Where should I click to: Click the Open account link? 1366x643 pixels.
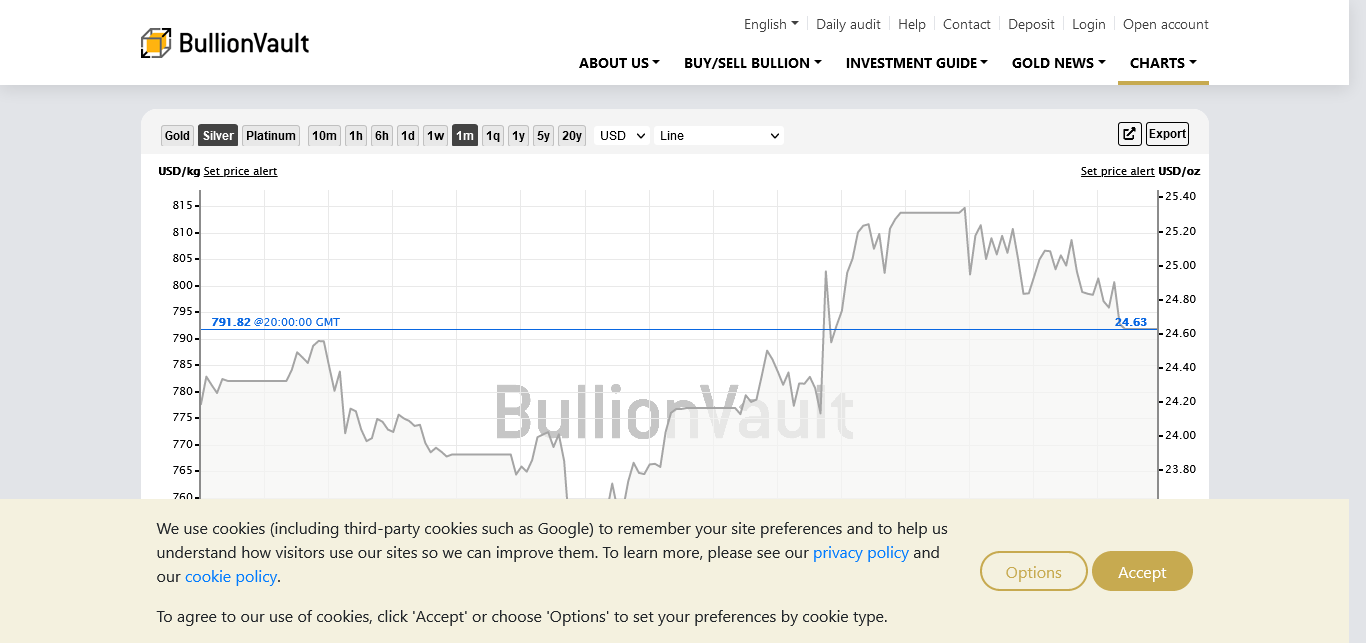[1165, 24]
